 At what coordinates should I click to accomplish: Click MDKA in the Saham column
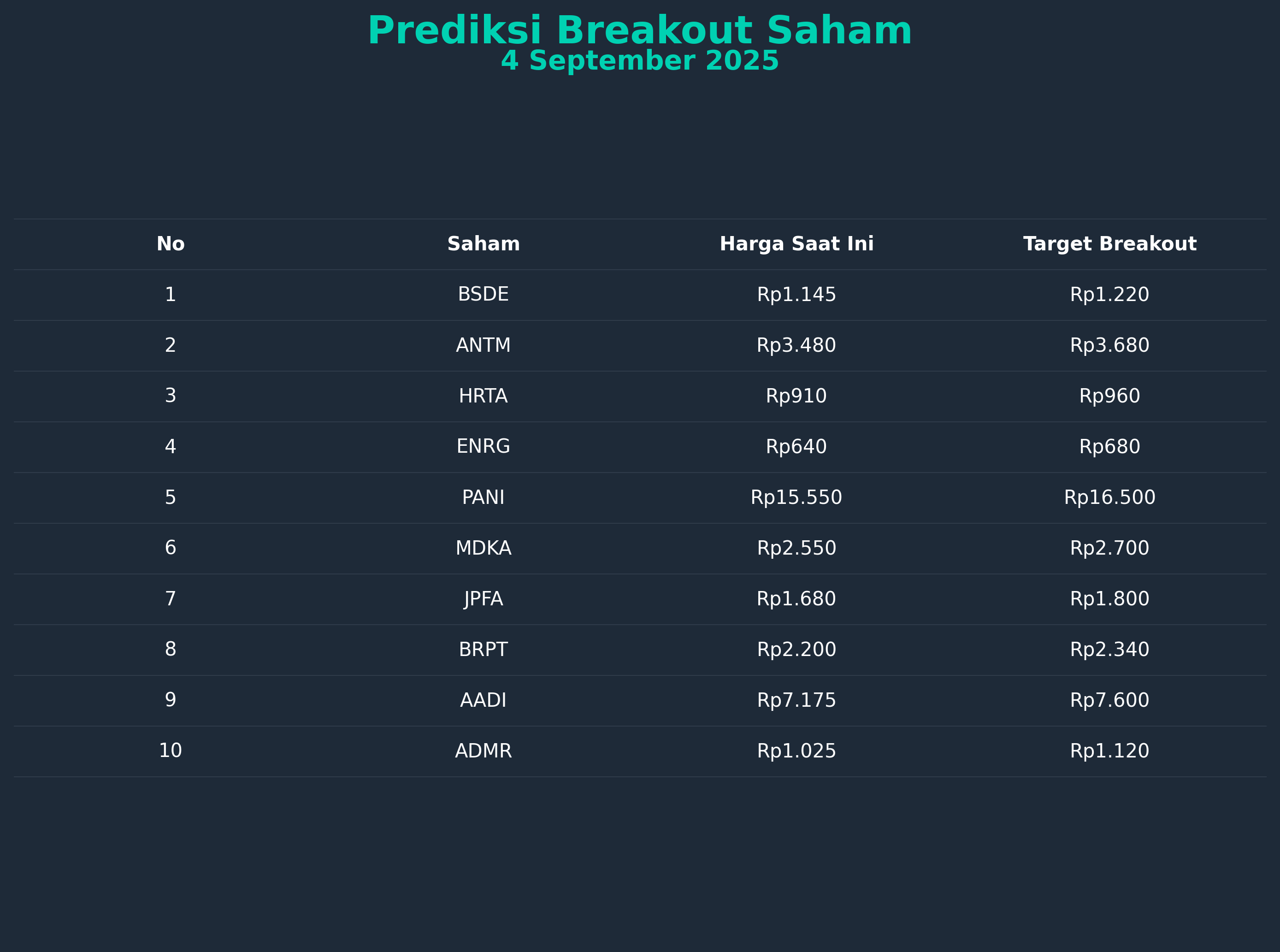484,548
